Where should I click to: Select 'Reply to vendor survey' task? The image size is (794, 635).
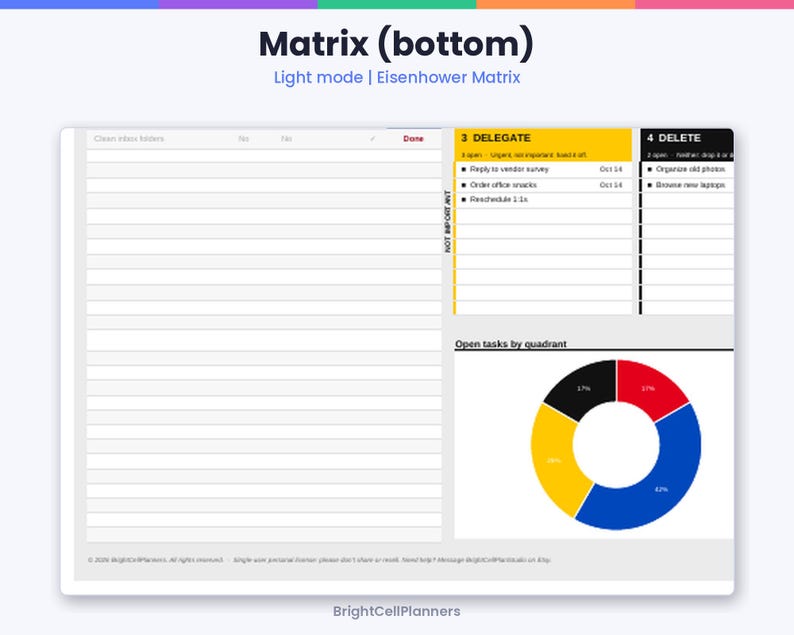509,169
